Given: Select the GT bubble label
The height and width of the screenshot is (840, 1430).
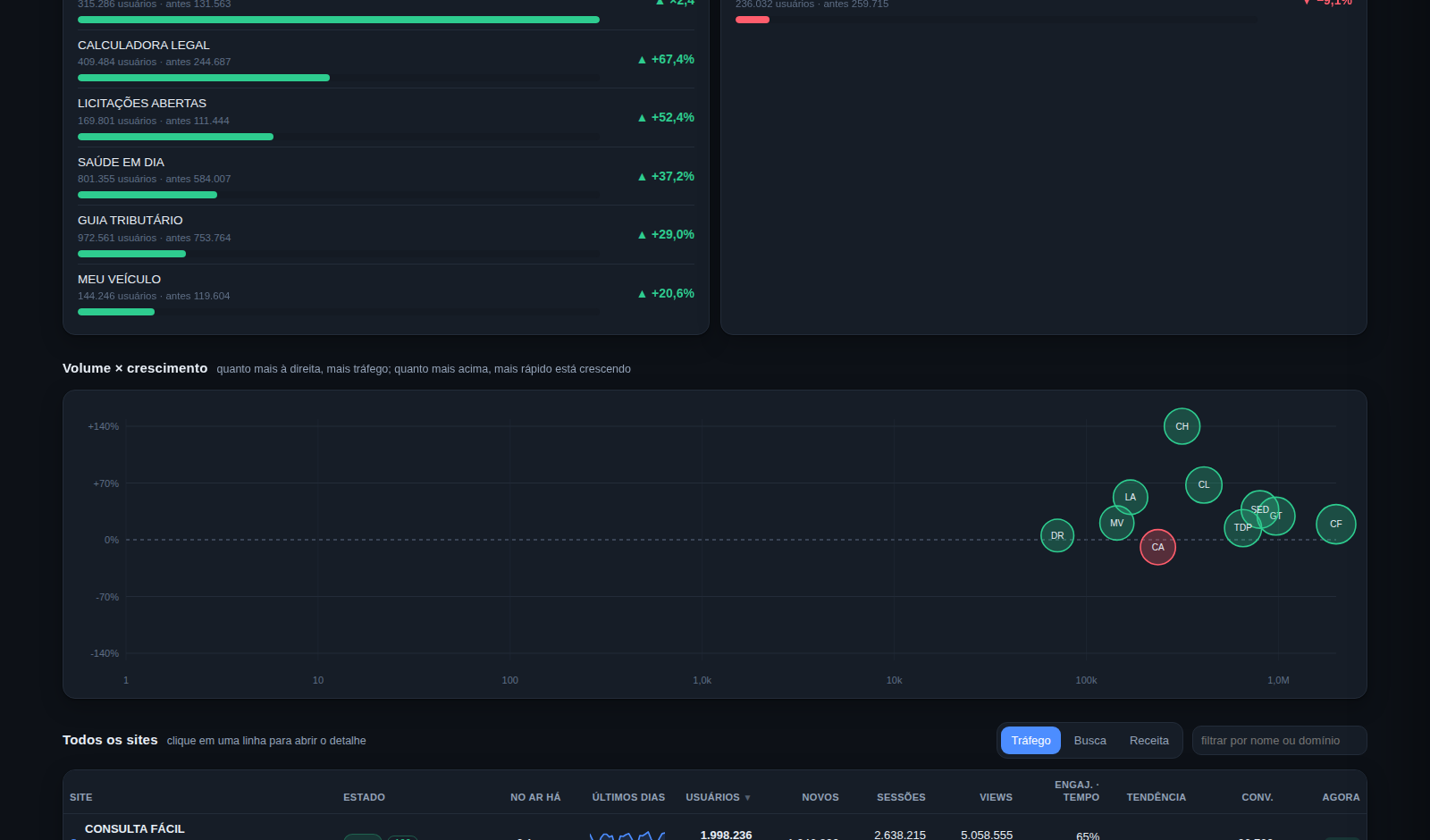Looking at the screenshot, I should tap(1276, 516).
